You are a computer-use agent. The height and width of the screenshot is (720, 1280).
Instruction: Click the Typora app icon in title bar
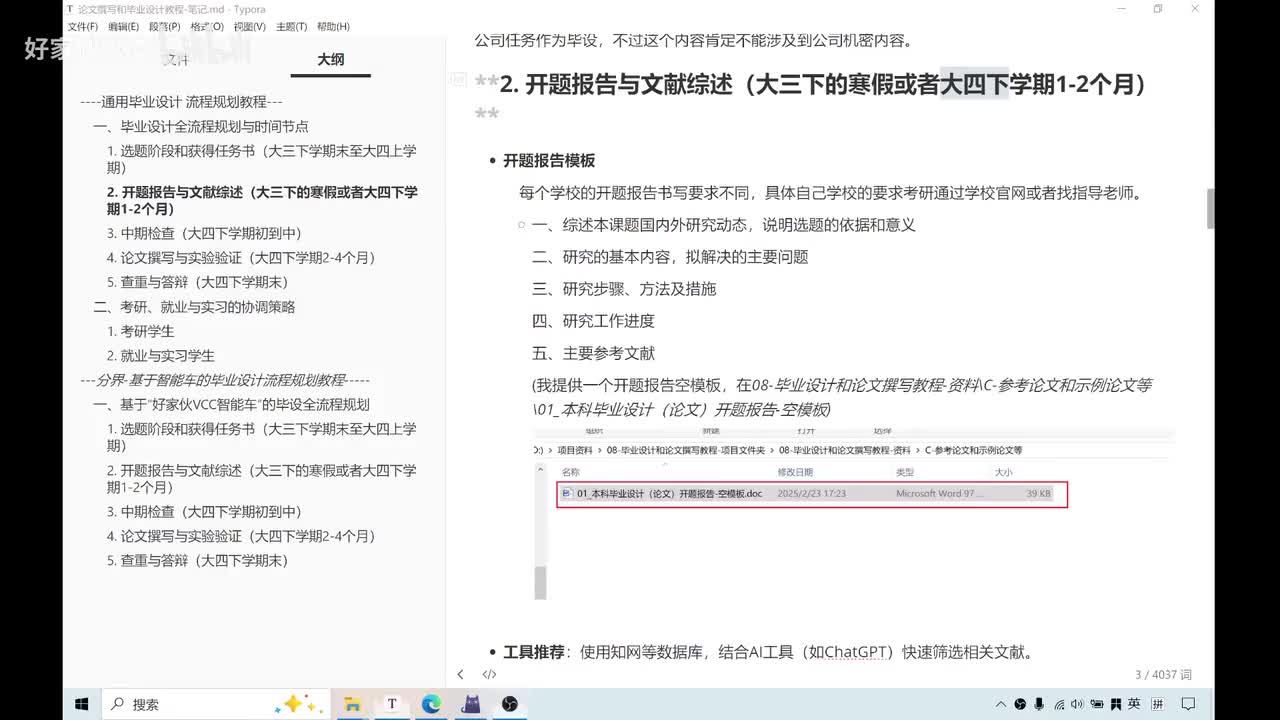pyautogui.click(x=70, y=8)
